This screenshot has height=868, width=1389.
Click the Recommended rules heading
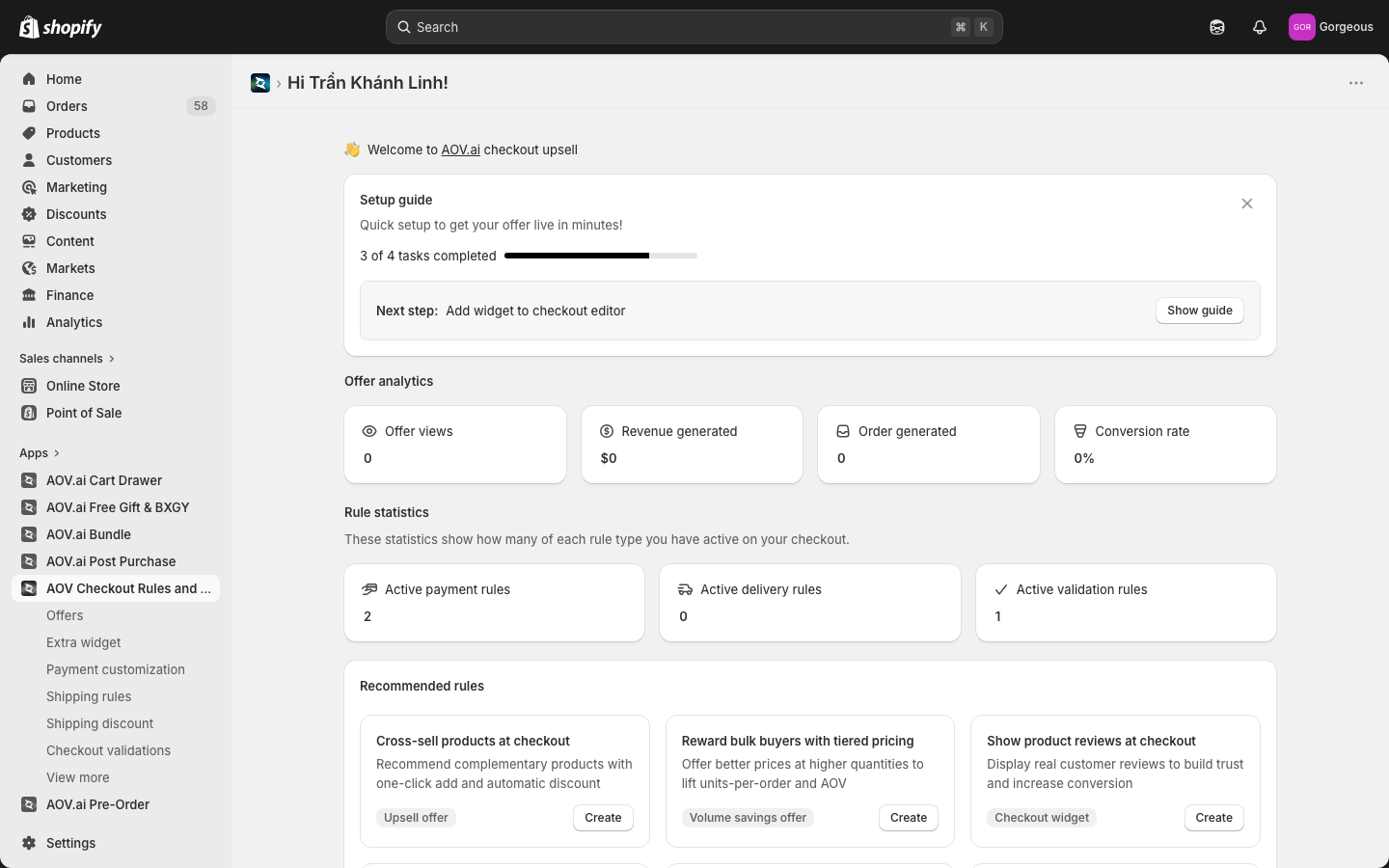(422, 686)
